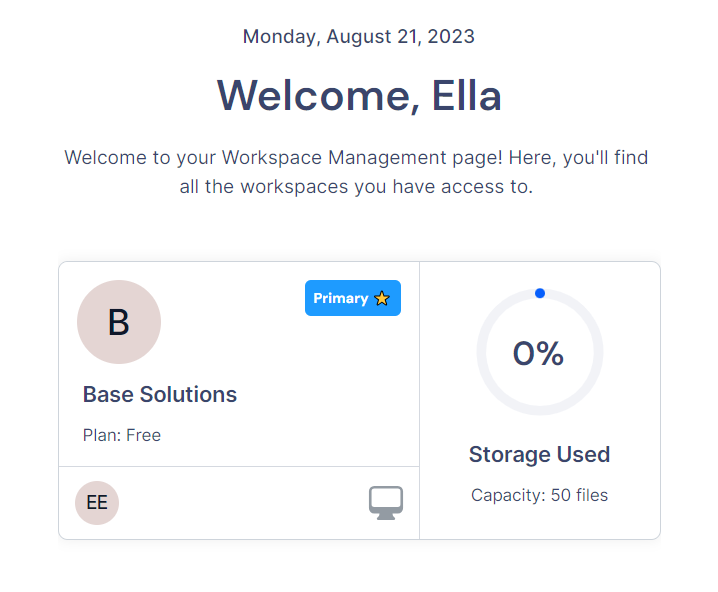Image resolution: width=718 pixels, height=592 pixels.
Task: Select the Storage Used heading
Action: [x=539, y=454]
